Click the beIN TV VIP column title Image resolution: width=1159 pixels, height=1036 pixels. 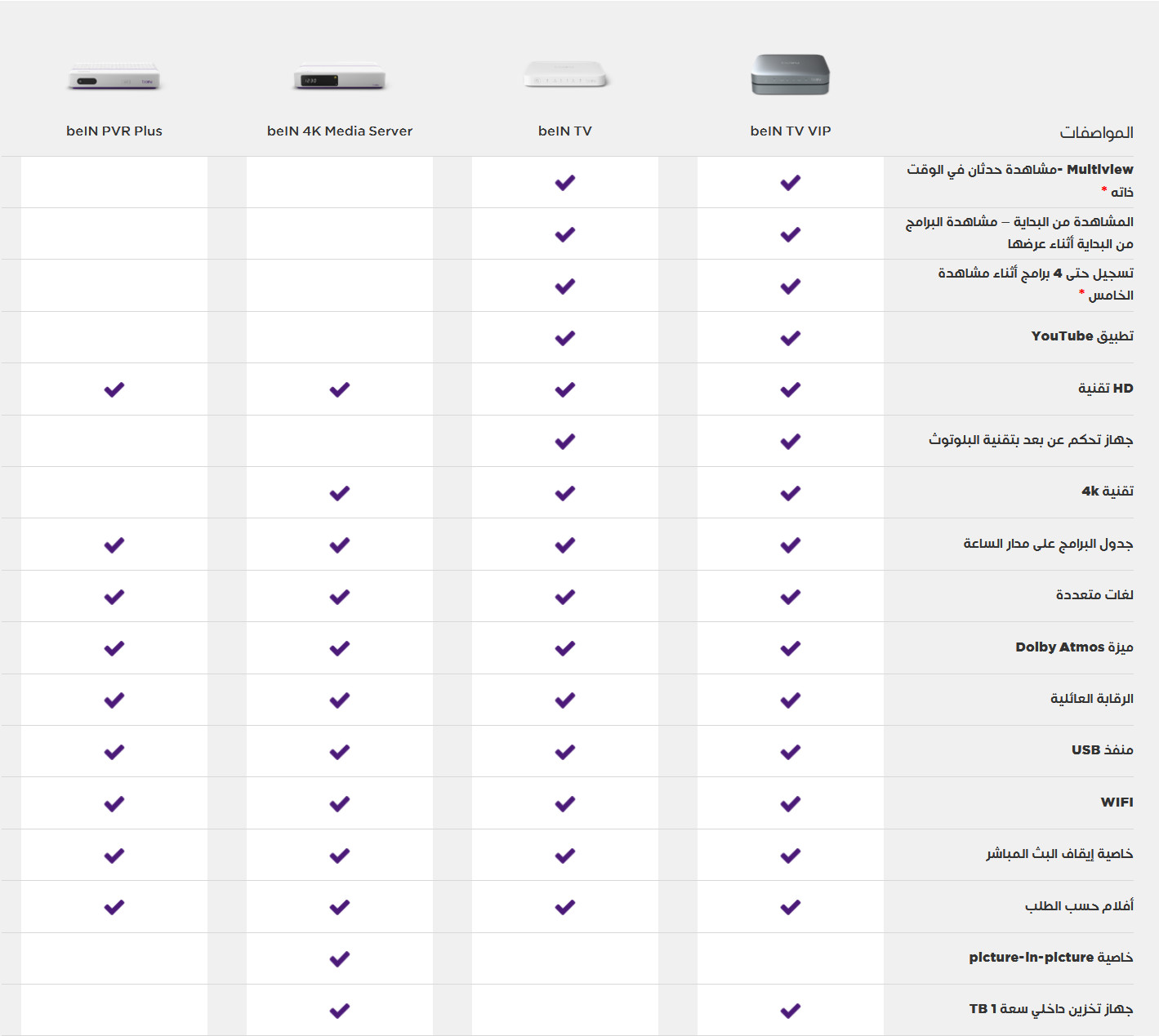(x=790, y=131)
